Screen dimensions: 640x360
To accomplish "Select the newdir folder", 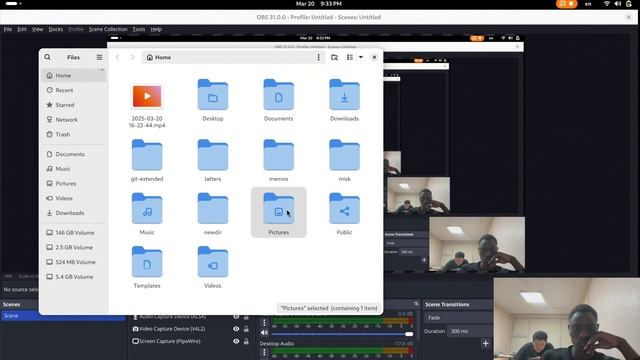I will [x=213, y=214].
